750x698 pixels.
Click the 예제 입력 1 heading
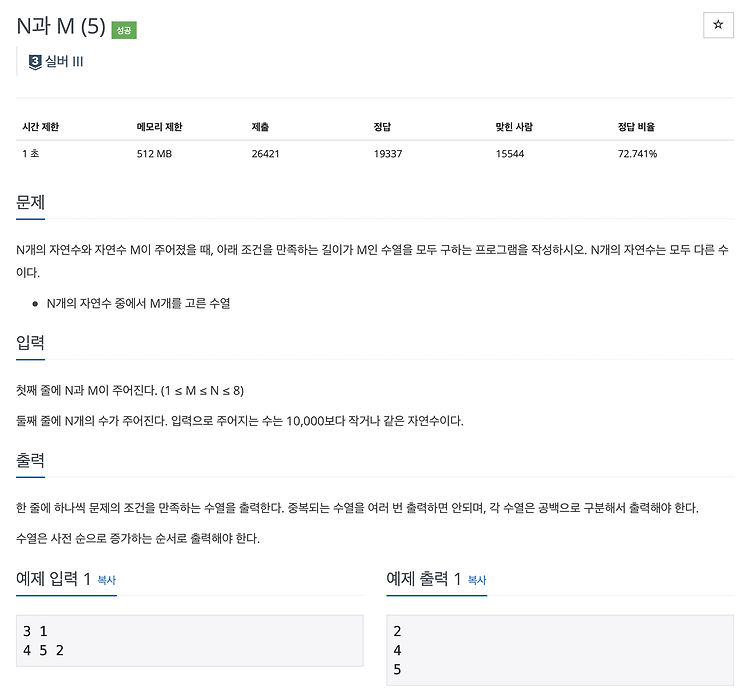click(x=54, y=579)
